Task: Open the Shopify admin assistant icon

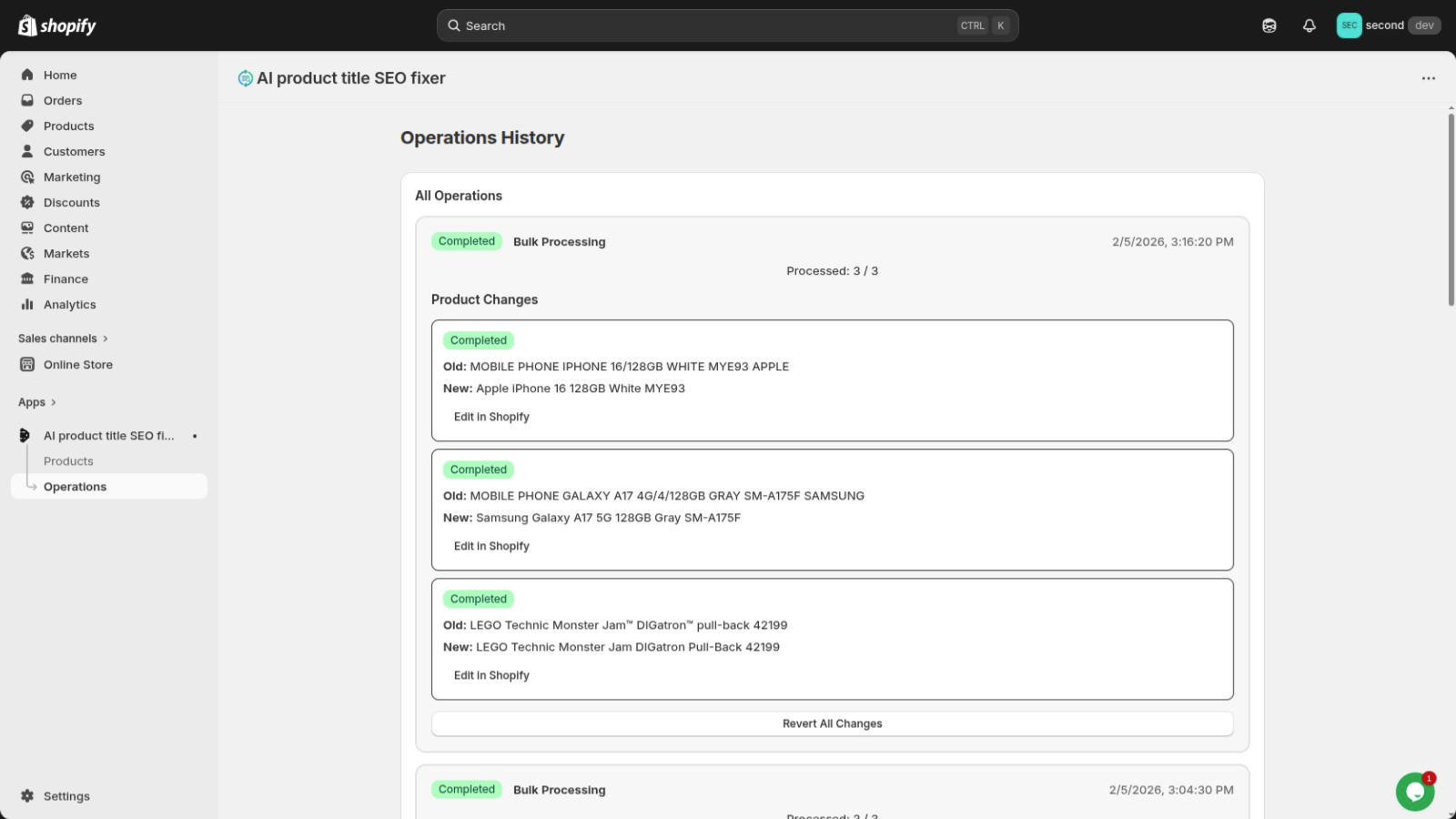Action: 1269,25
